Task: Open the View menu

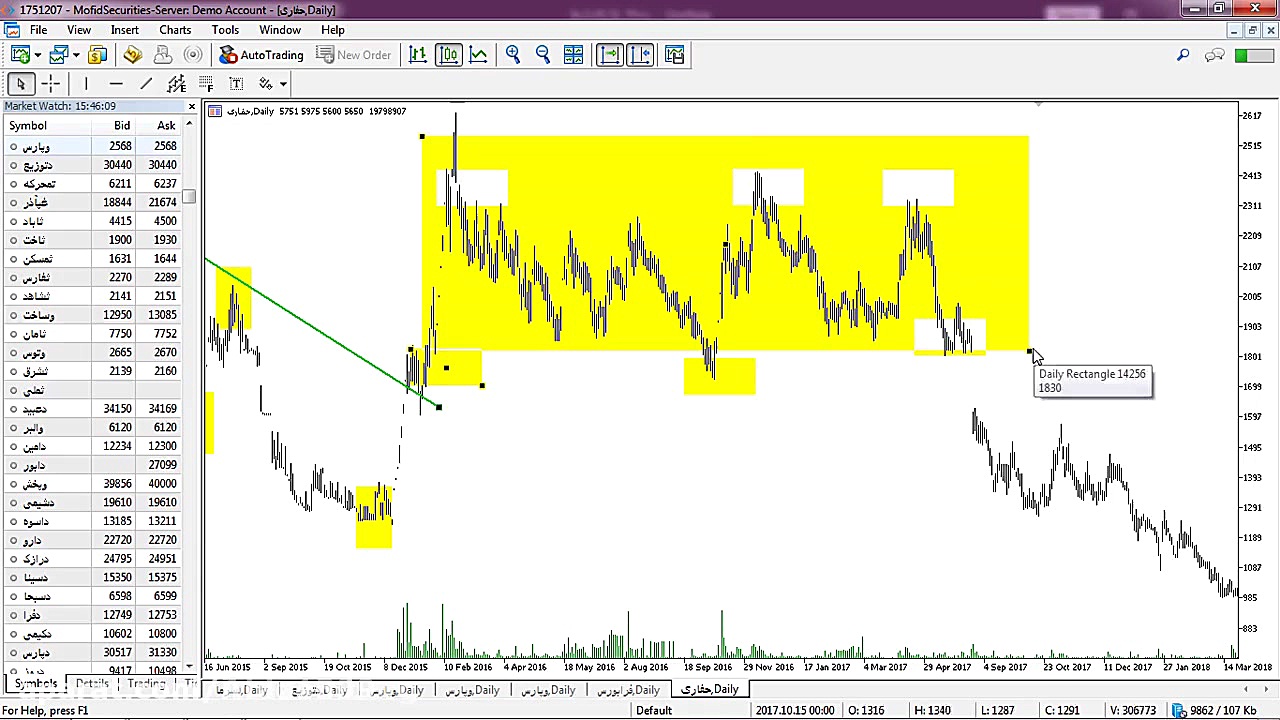Action: (x=79, y=30)
